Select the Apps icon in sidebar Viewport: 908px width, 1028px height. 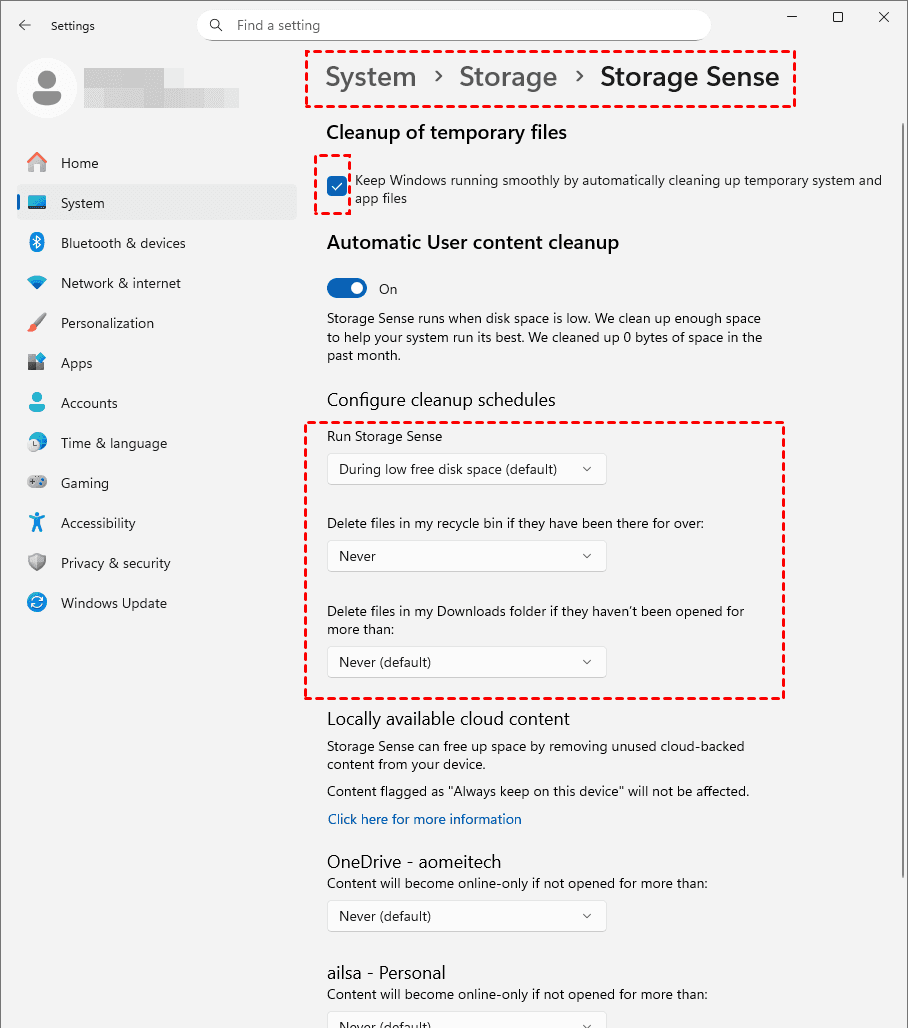click(37, 363)
